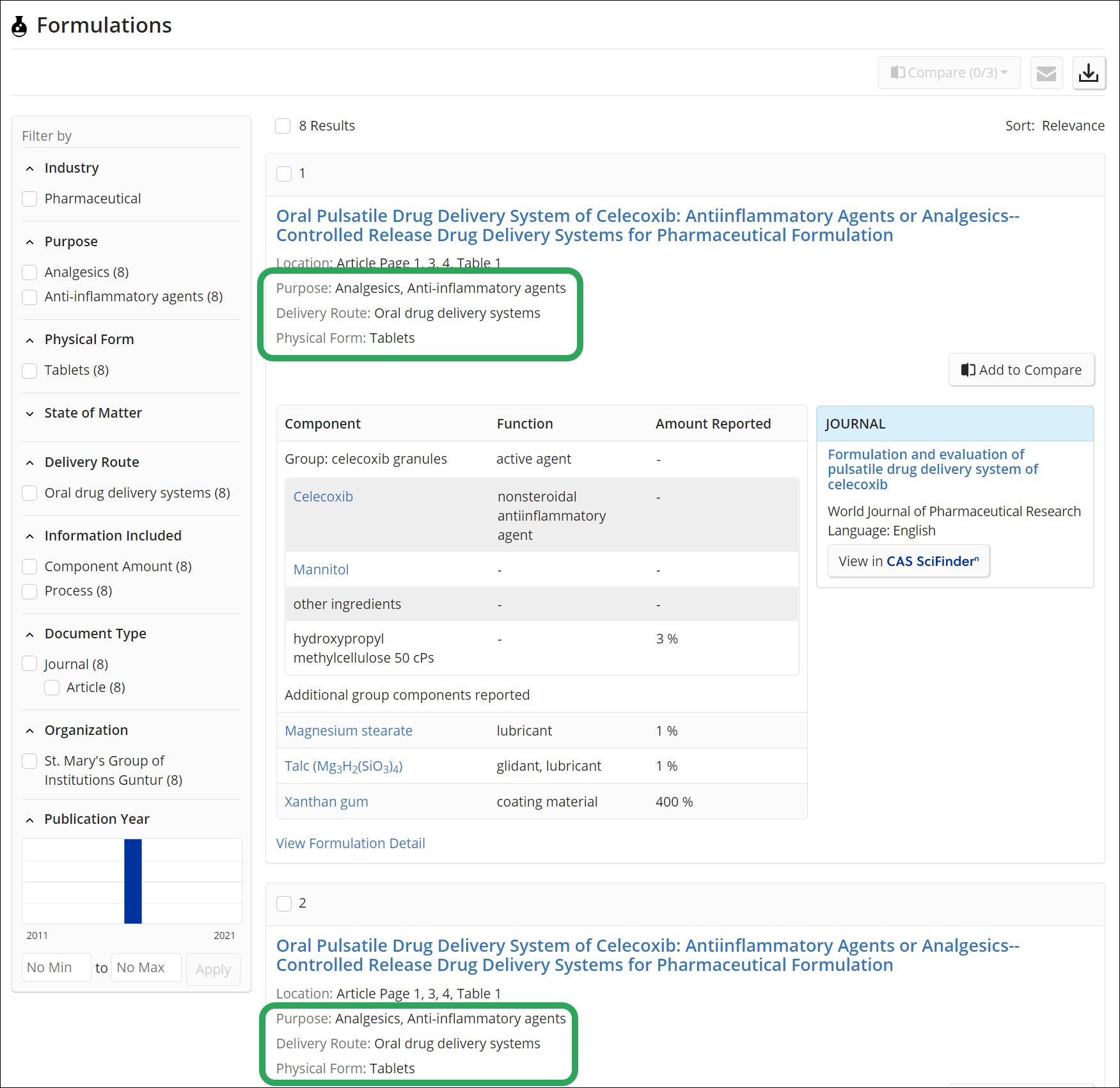The height and width of the screenshot is (1088, 1120).
Task: Check the Tablets (8) filter
Action: pos(29,370)
